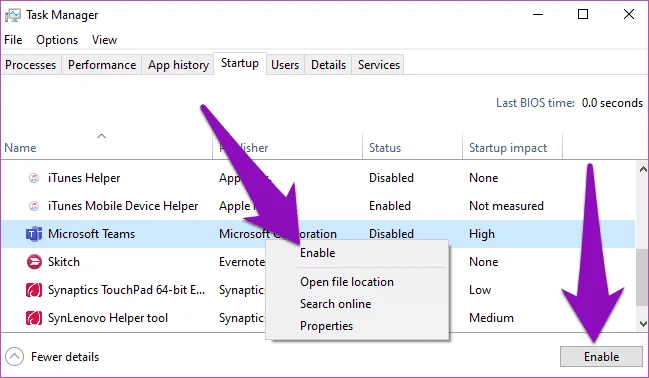
Task: Click the scrollbar down arrow
Action: [643, 323]
